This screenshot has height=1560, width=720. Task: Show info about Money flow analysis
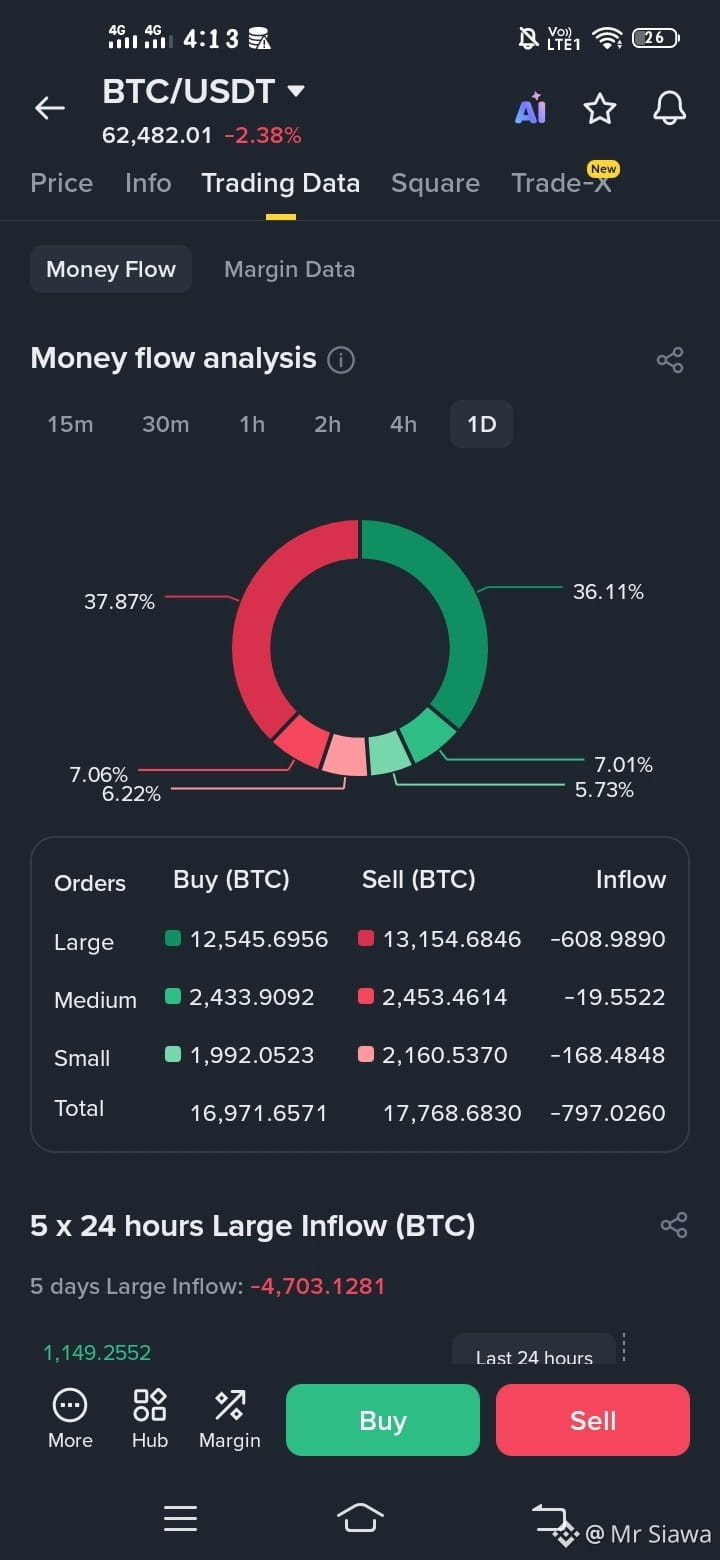341,360
